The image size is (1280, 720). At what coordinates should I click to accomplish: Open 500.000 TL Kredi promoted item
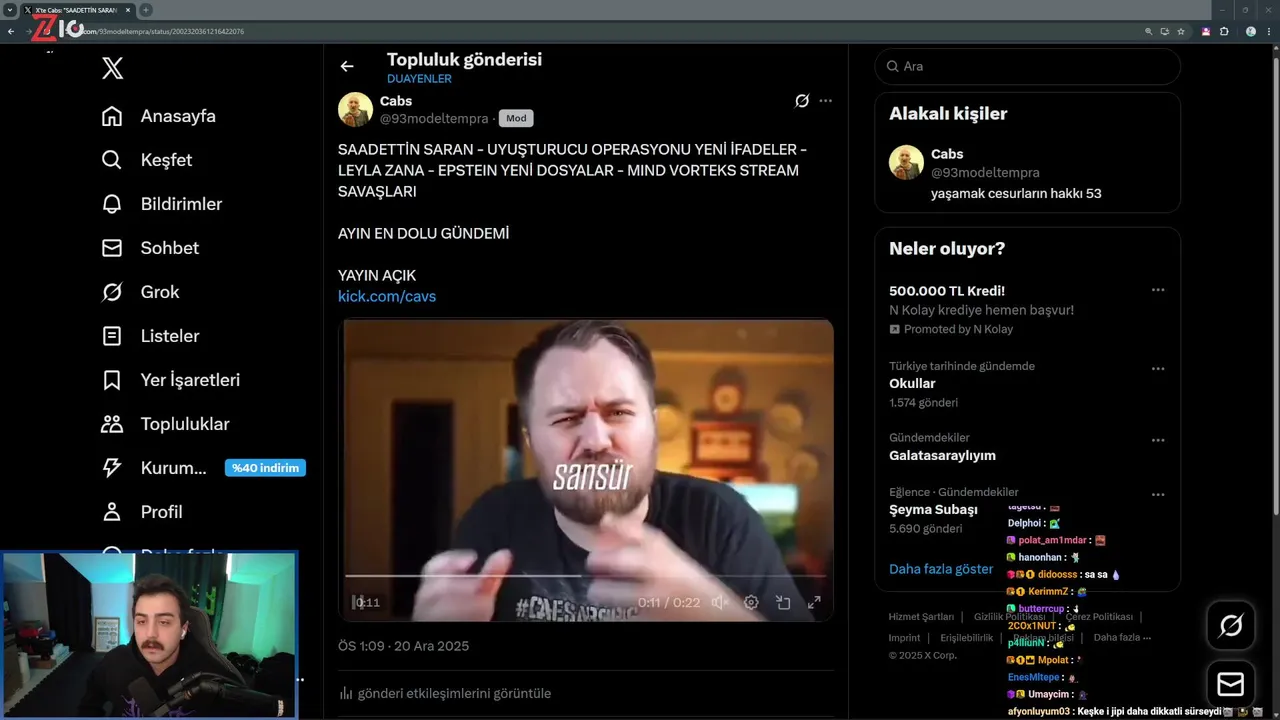click(947, 291)
